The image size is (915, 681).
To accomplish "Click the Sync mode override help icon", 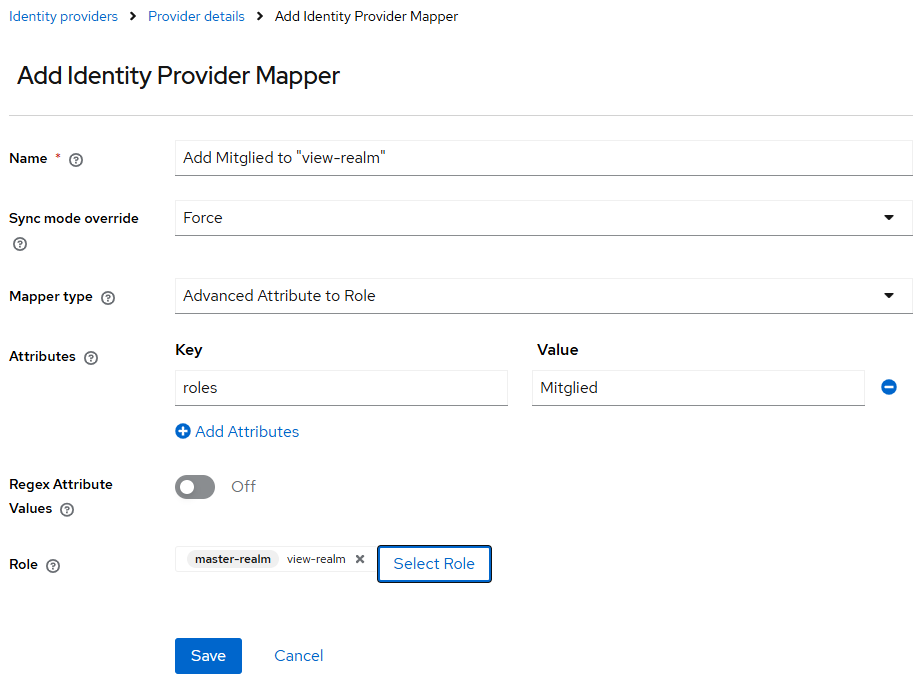I will [x=20, y=244].
